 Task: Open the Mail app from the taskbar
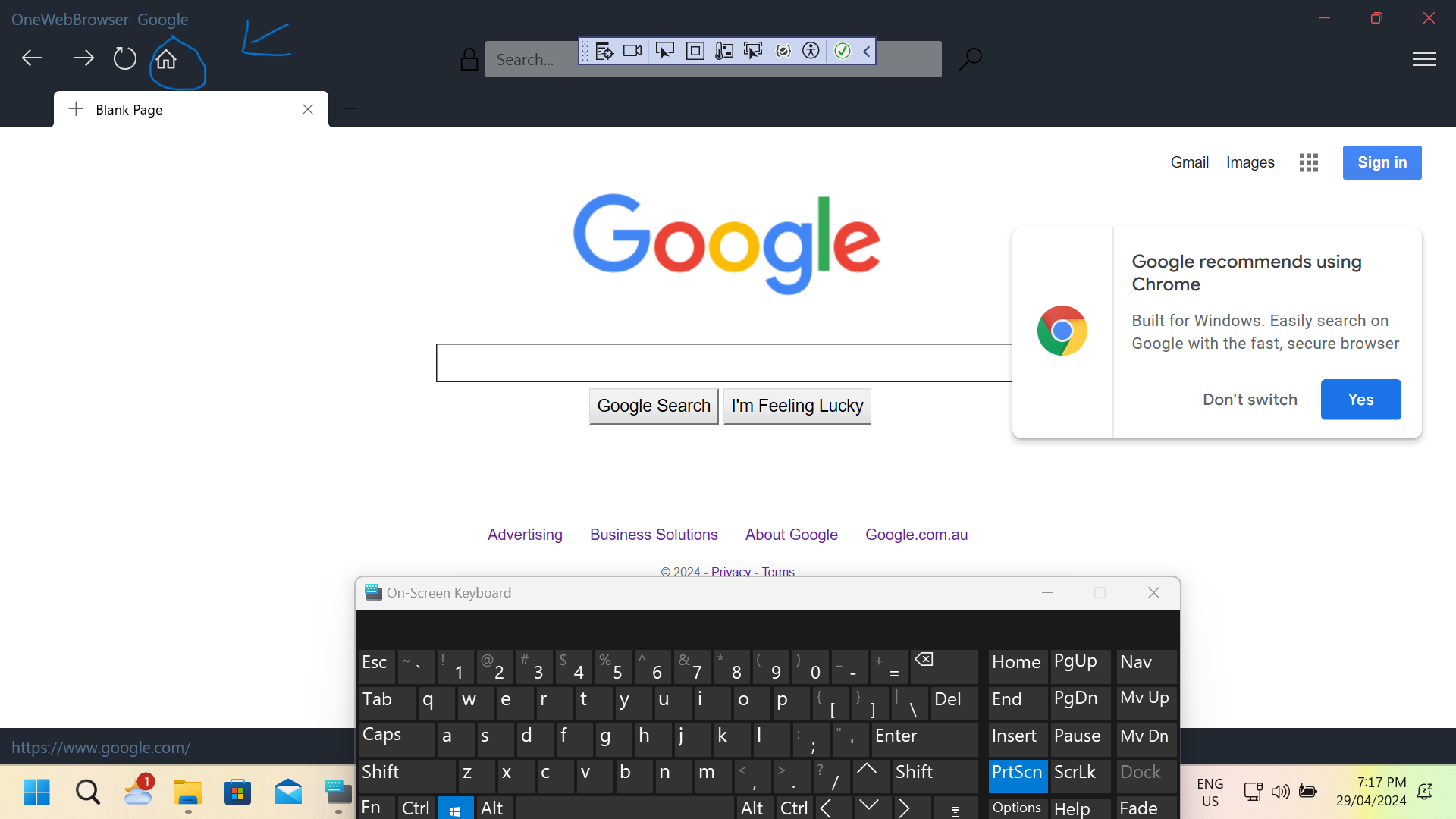click(288, 792)
